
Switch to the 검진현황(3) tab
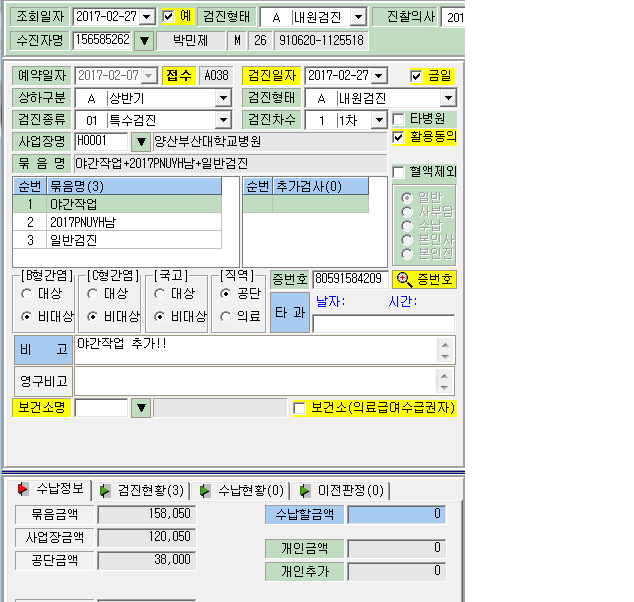click(142, 490)
